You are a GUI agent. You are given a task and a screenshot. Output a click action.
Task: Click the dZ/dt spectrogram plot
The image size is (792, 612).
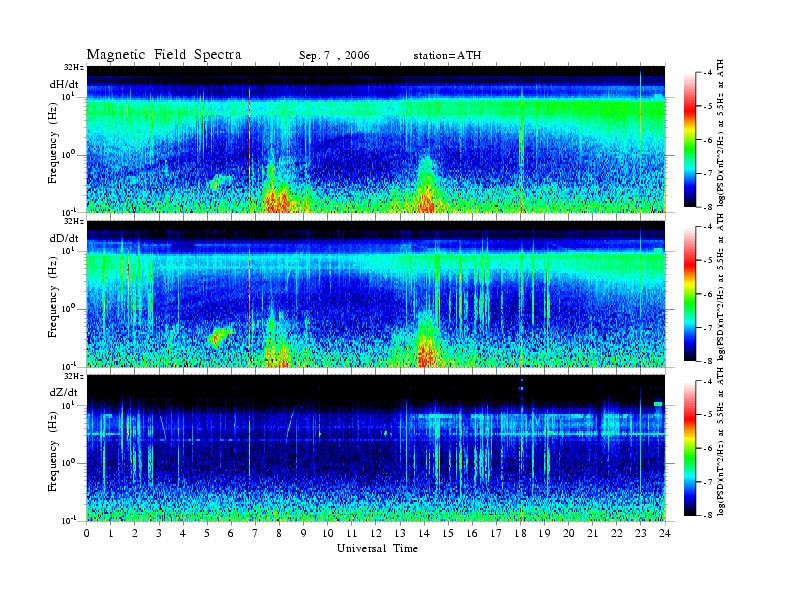[376, 448]
